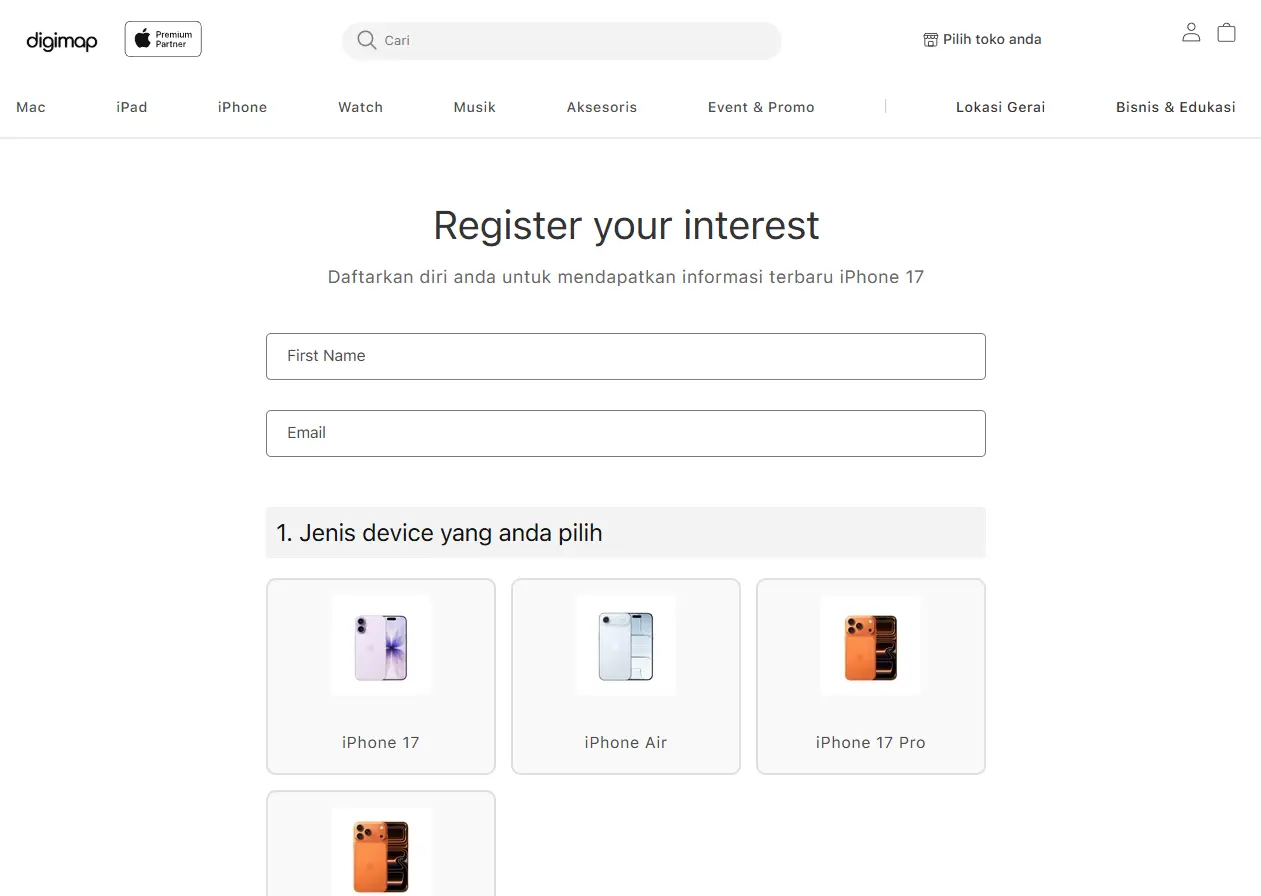
Task: Open the iPad menu
Action: pyautogui.click(x=132, y=107)
